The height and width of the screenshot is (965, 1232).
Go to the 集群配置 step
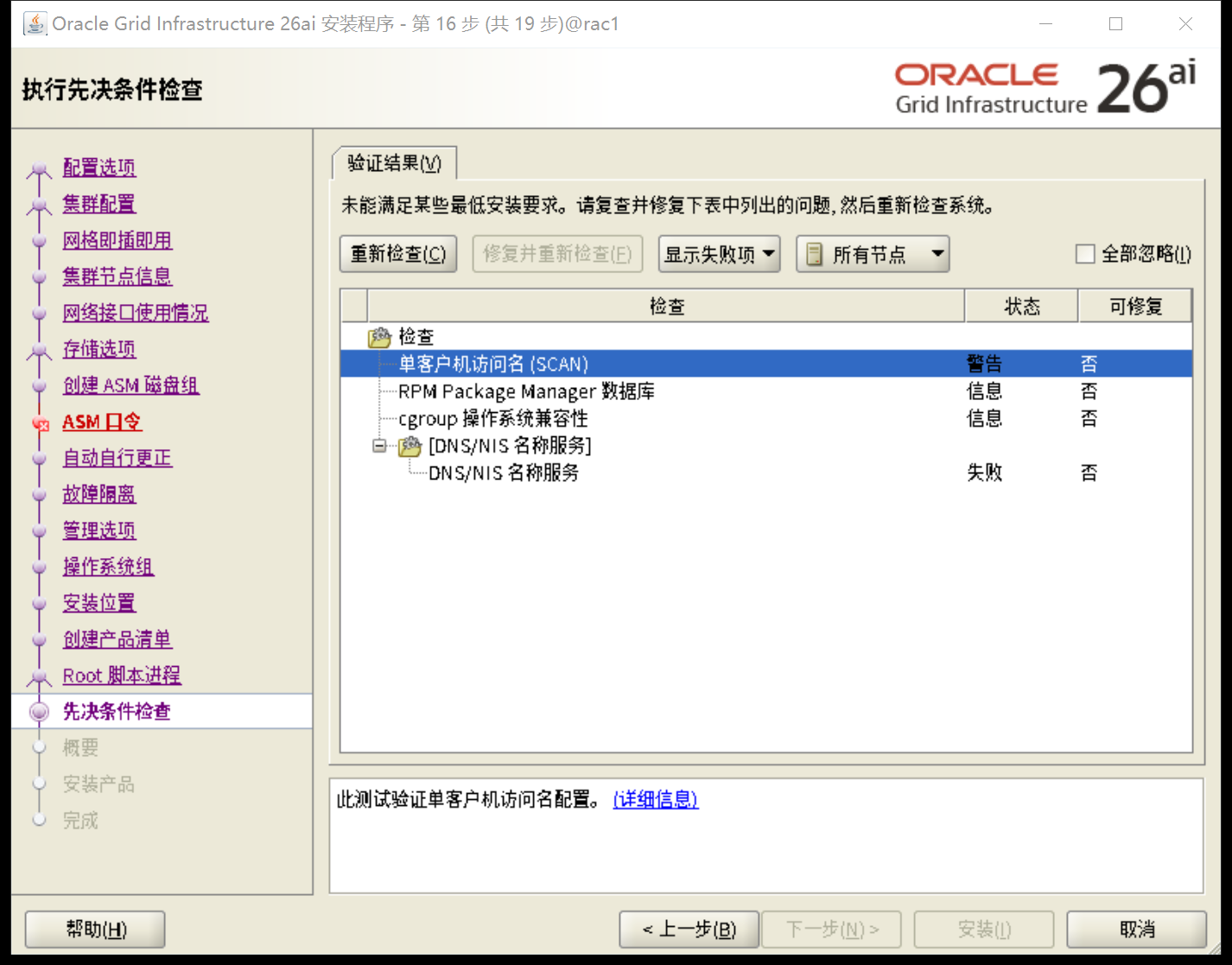pos(99,204)
